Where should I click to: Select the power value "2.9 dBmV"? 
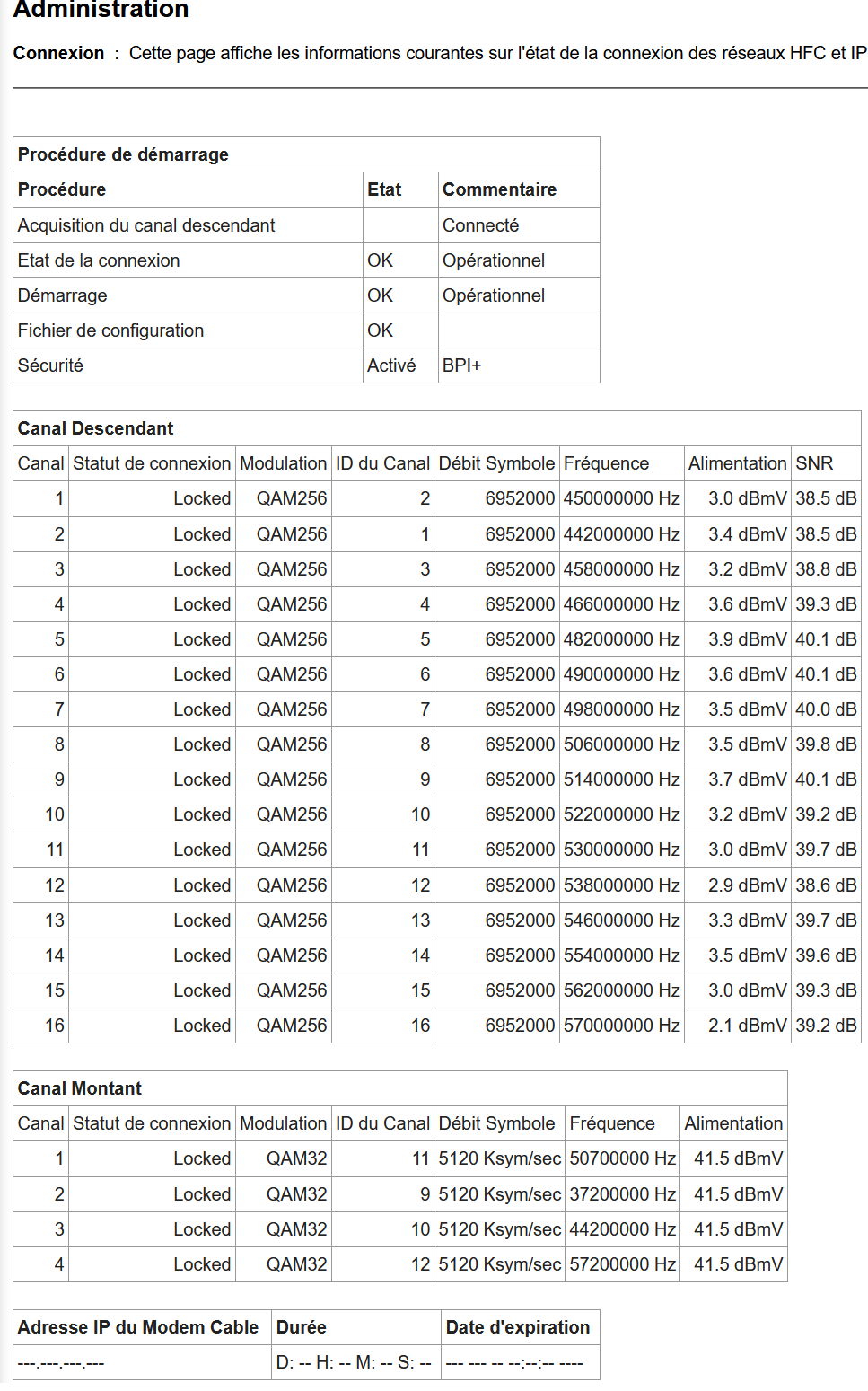point(748,885)
